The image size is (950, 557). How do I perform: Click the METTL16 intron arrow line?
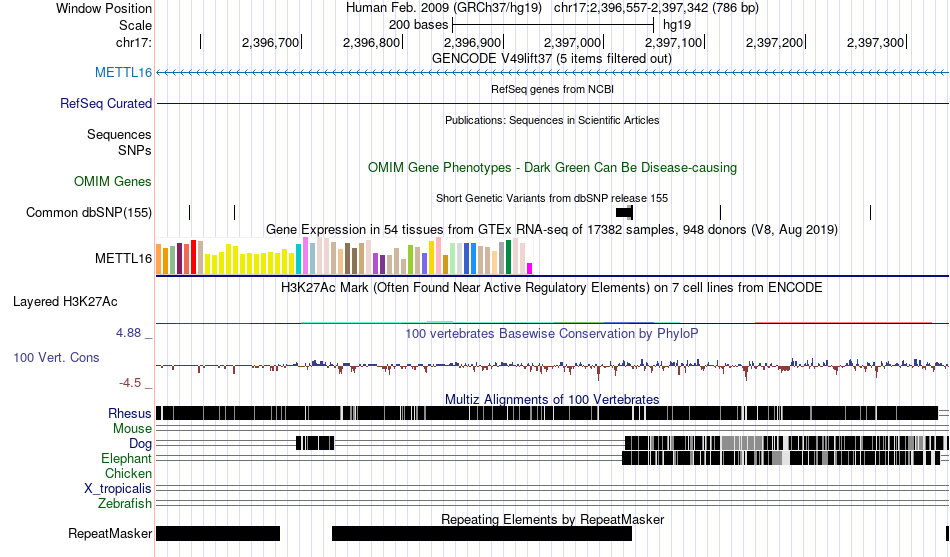(x=552, y=73)
